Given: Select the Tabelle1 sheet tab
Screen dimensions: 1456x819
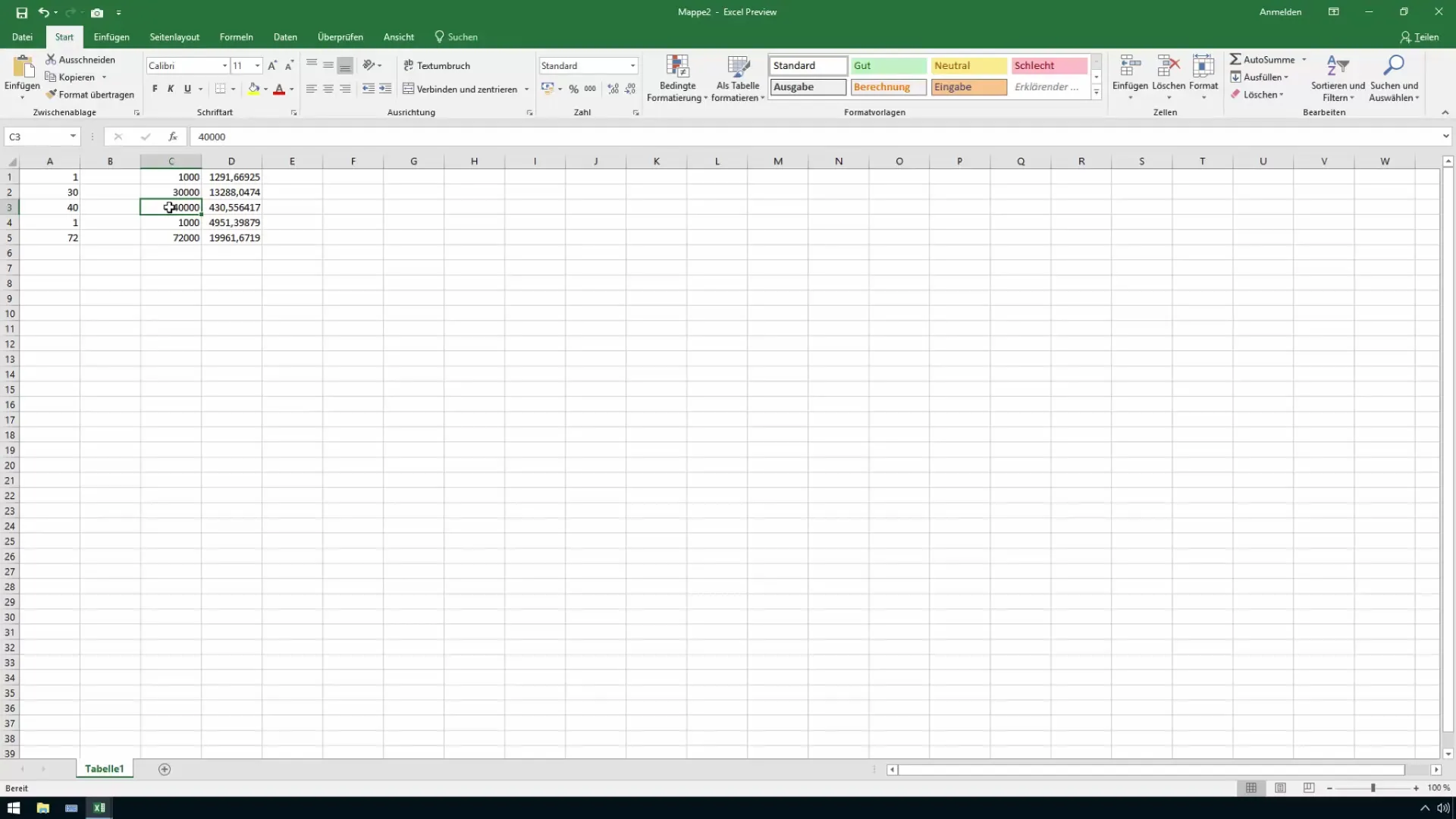Looking at the screenshot, I should (104, 769).
